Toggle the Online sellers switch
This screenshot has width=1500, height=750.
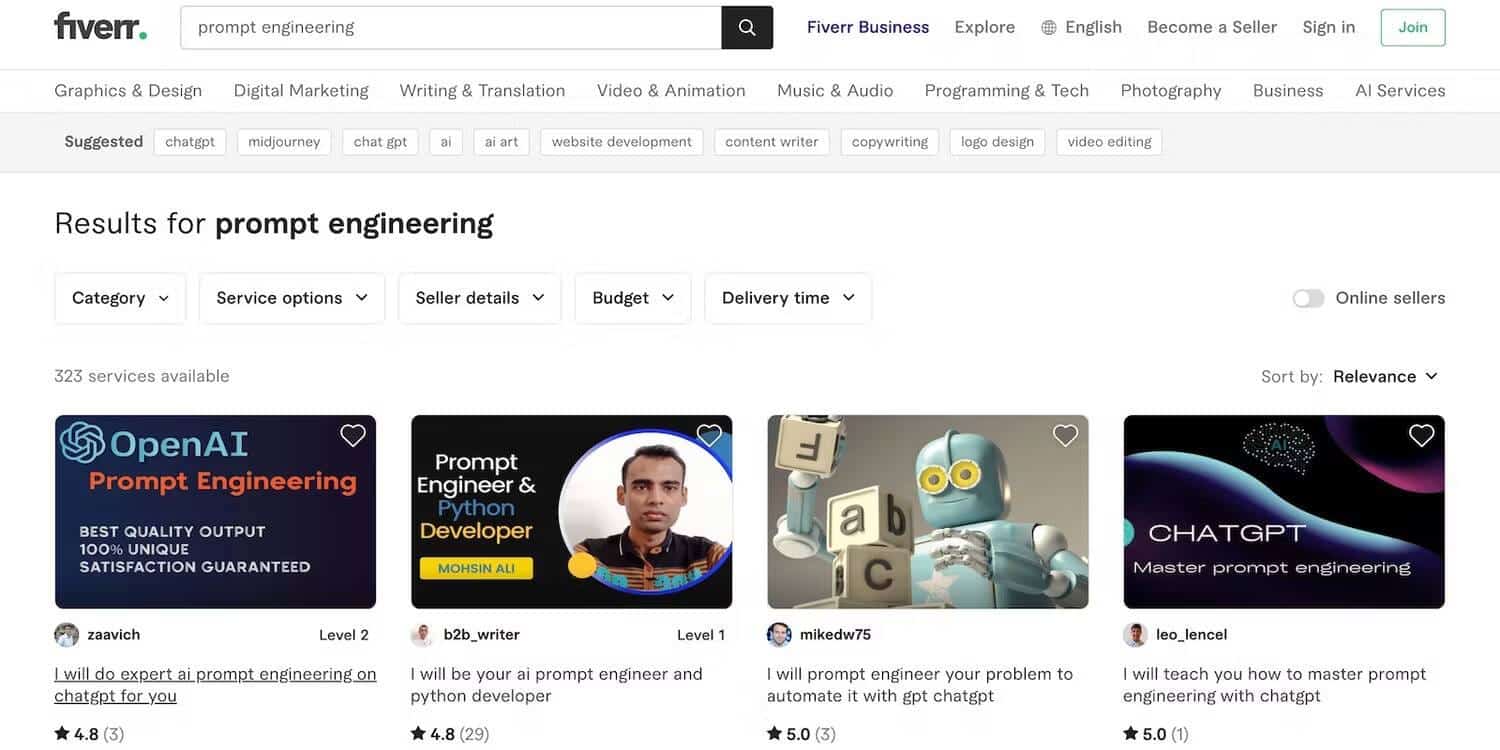1308,298
